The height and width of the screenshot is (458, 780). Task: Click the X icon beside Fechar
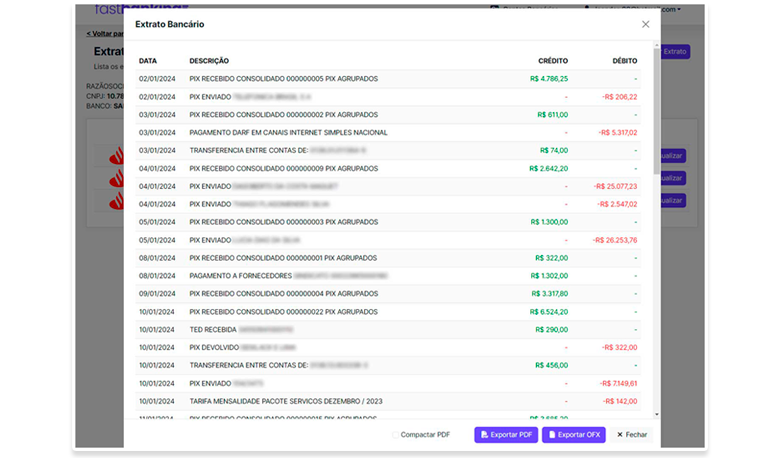(619, 435)
